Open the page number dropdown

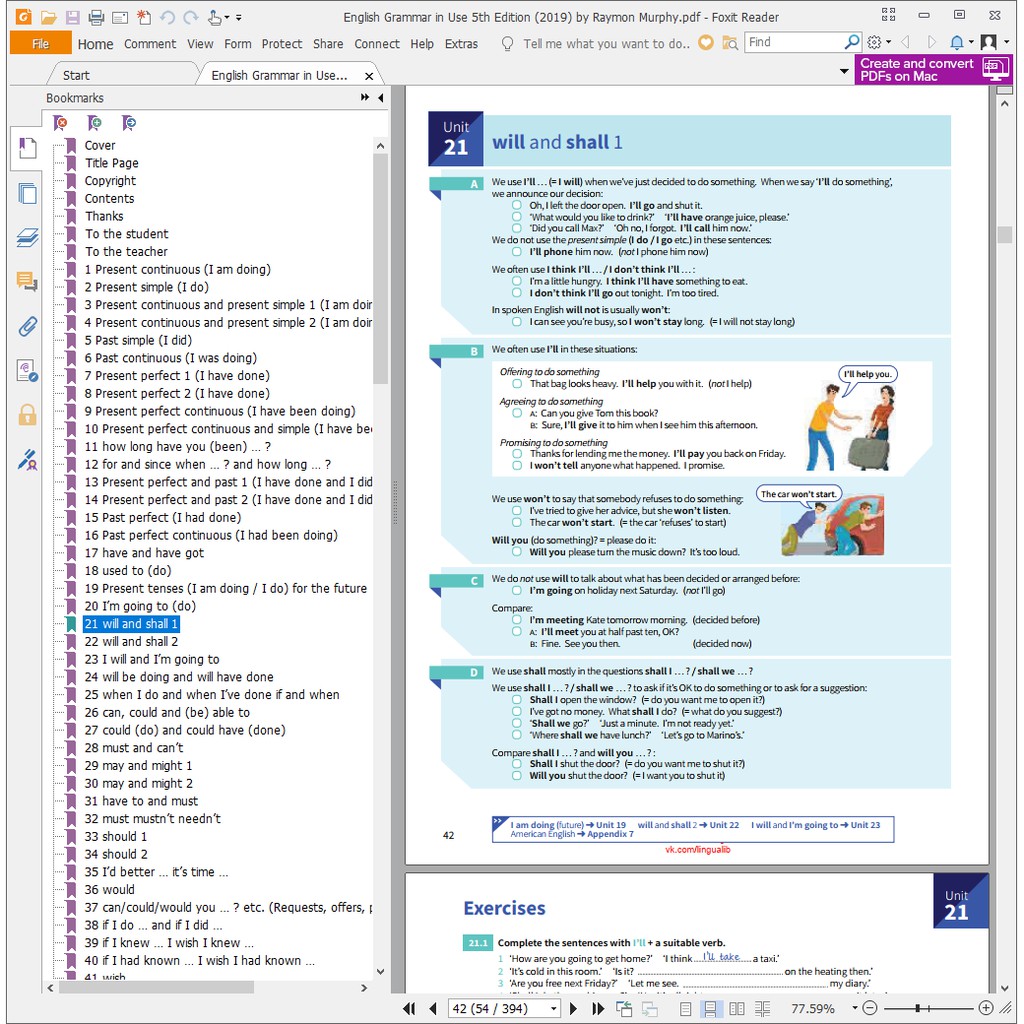553,1009
